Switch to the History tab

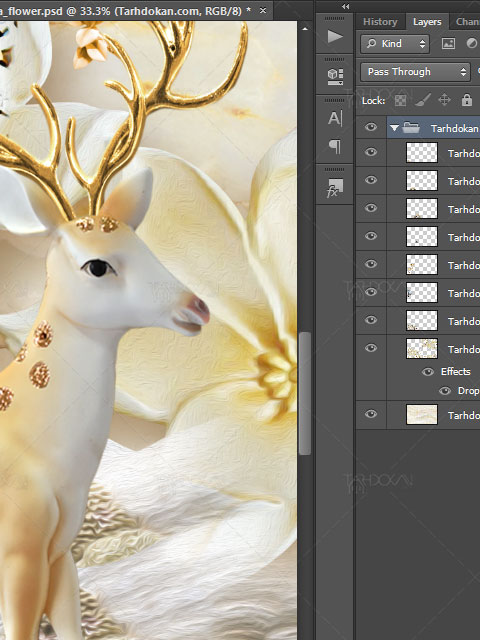380,22
